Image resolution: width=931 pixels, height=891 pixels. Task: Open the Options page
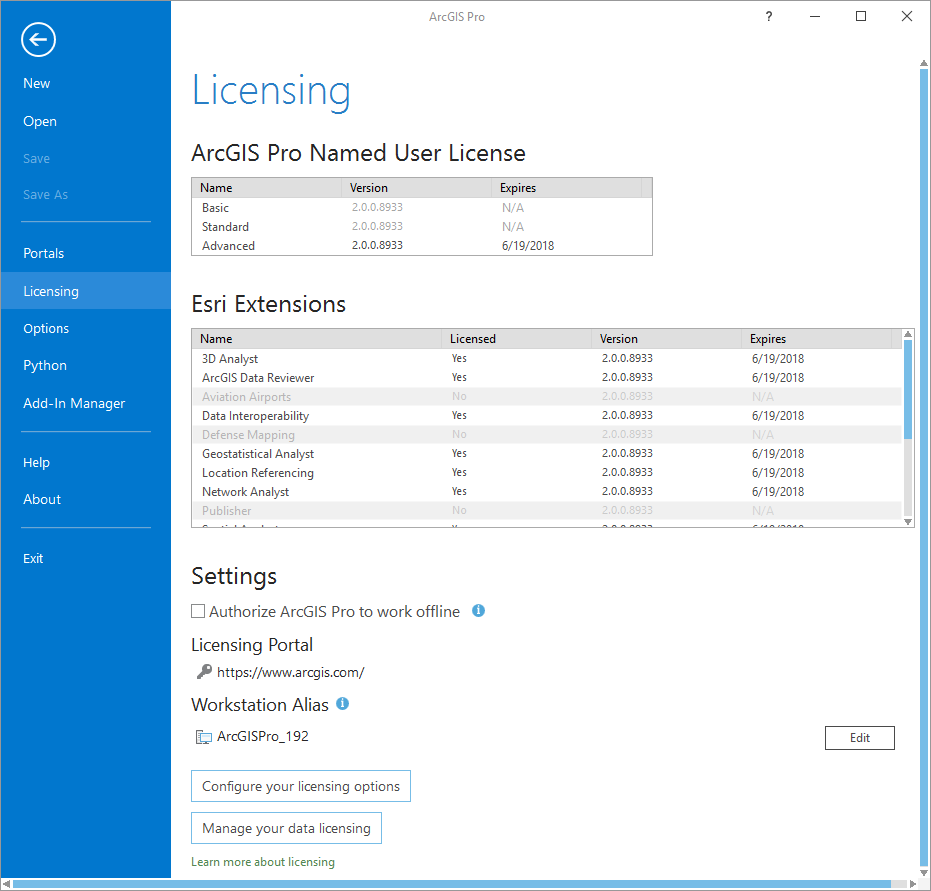coord(46,328)
